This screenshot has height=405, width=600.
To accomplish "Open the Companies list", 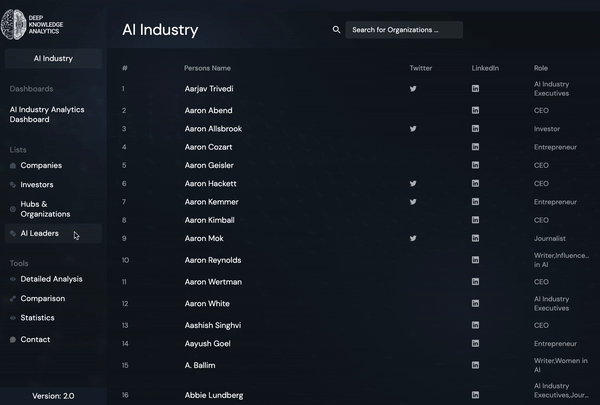I will pos(41,165).
